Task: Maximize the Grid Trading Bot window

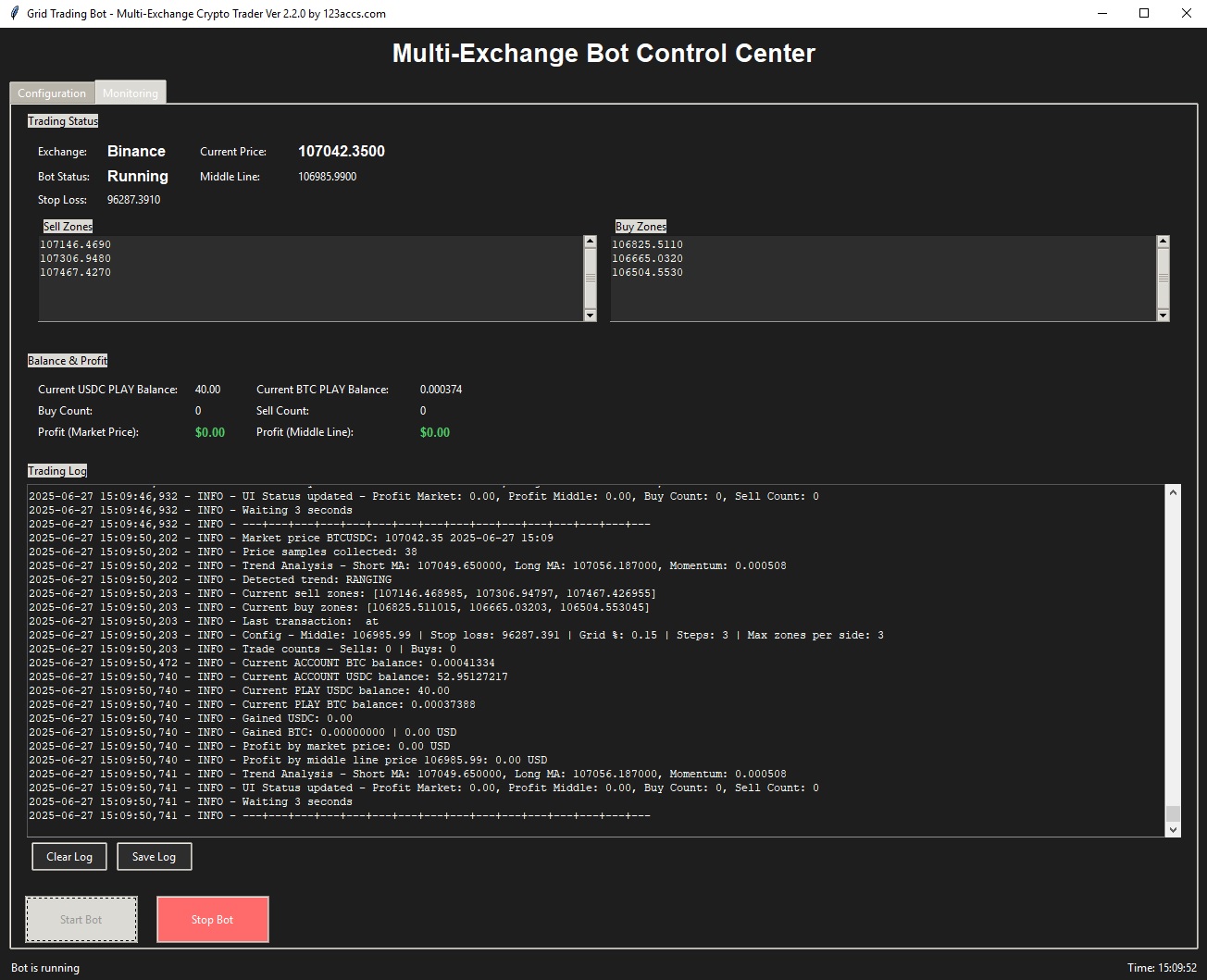Action: [1144, 13]
